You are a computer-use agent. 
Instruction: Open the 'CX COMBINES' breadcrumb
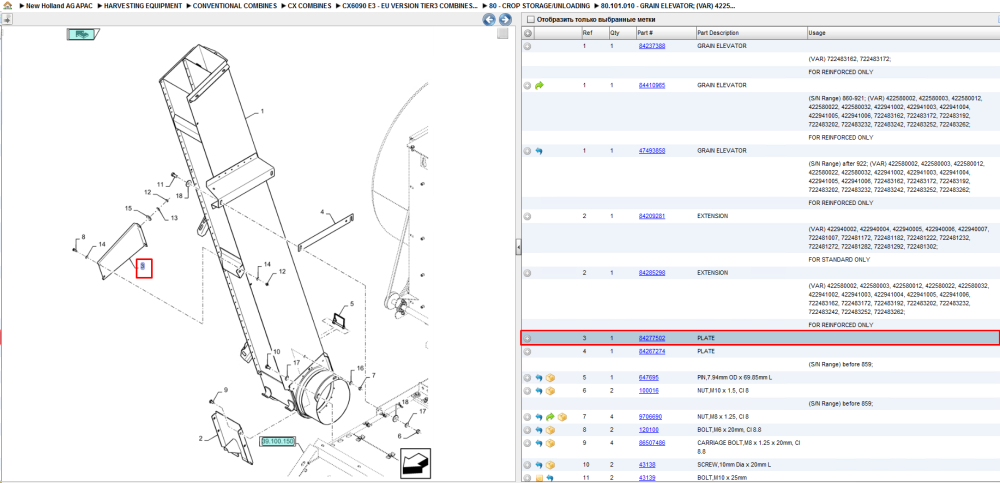coord(309,5)
